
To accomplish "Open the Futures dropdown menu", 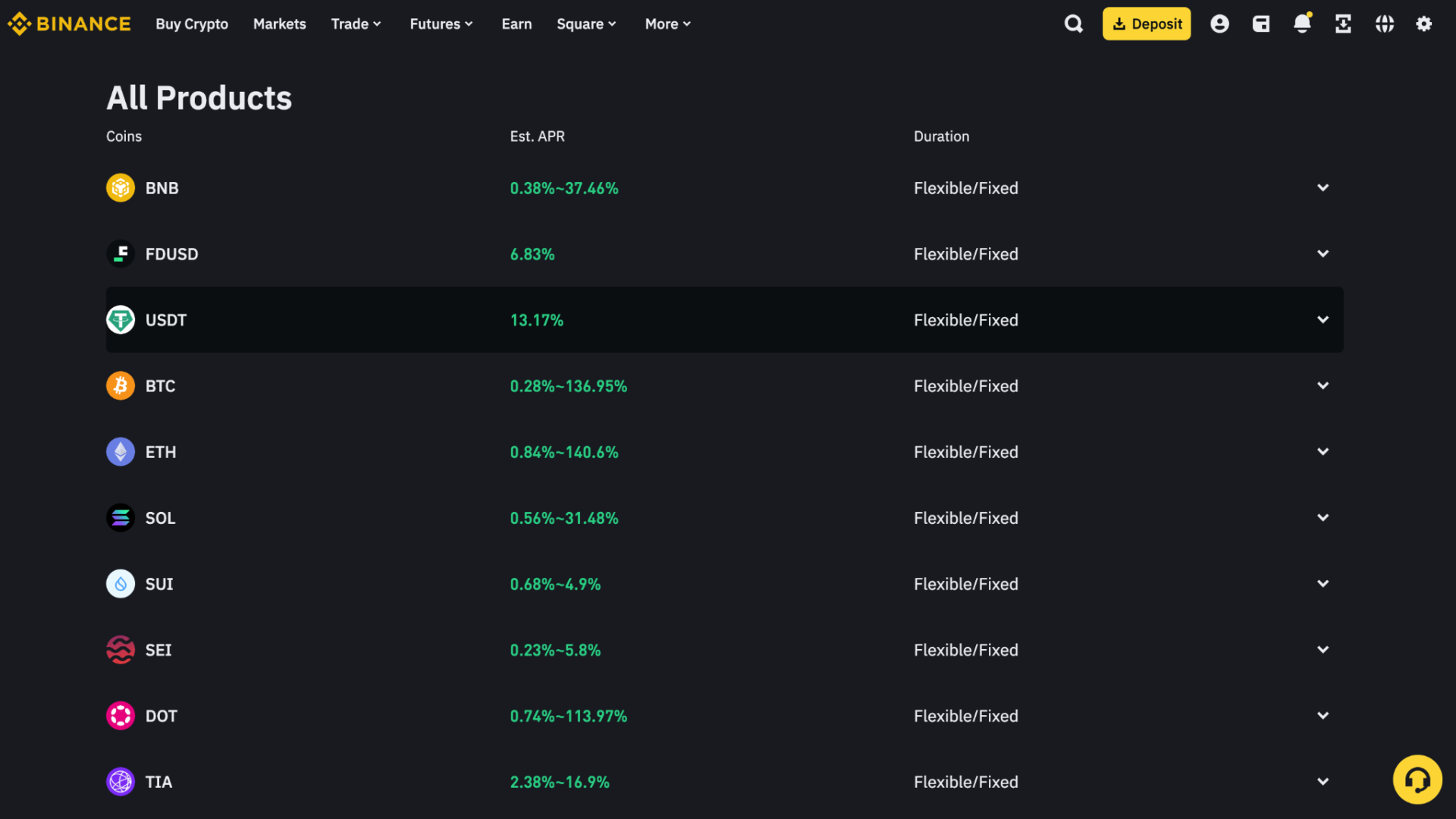I will click(x=441, y=24).
